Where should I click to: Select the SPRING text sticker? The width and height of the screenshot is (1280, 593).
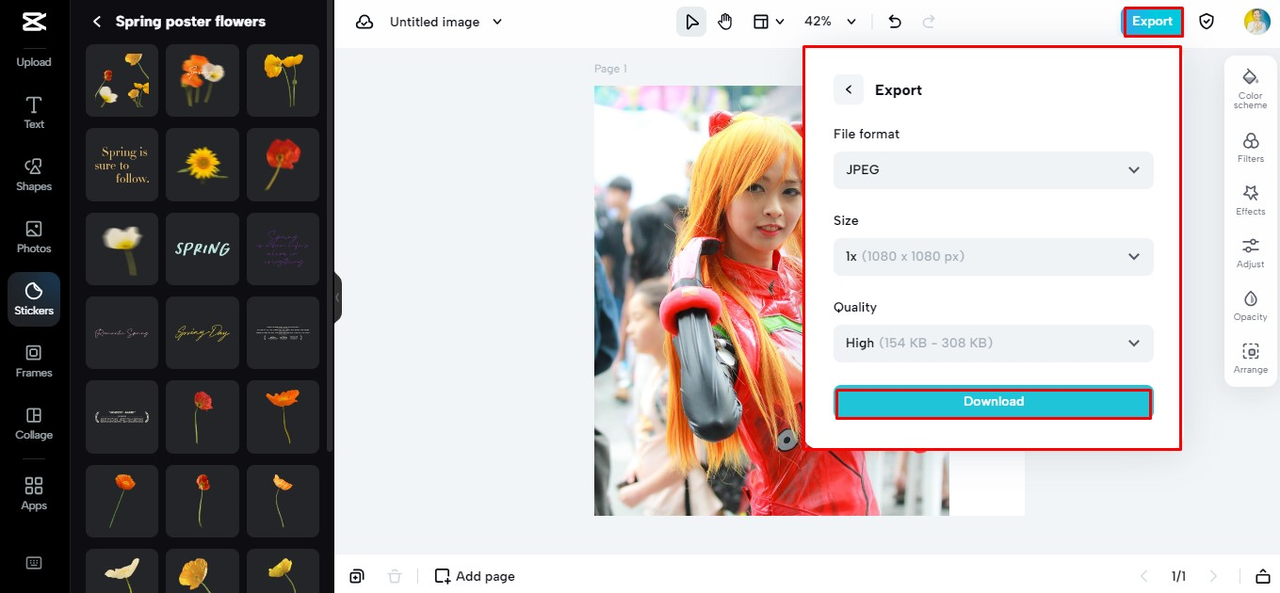pos(202,249)
